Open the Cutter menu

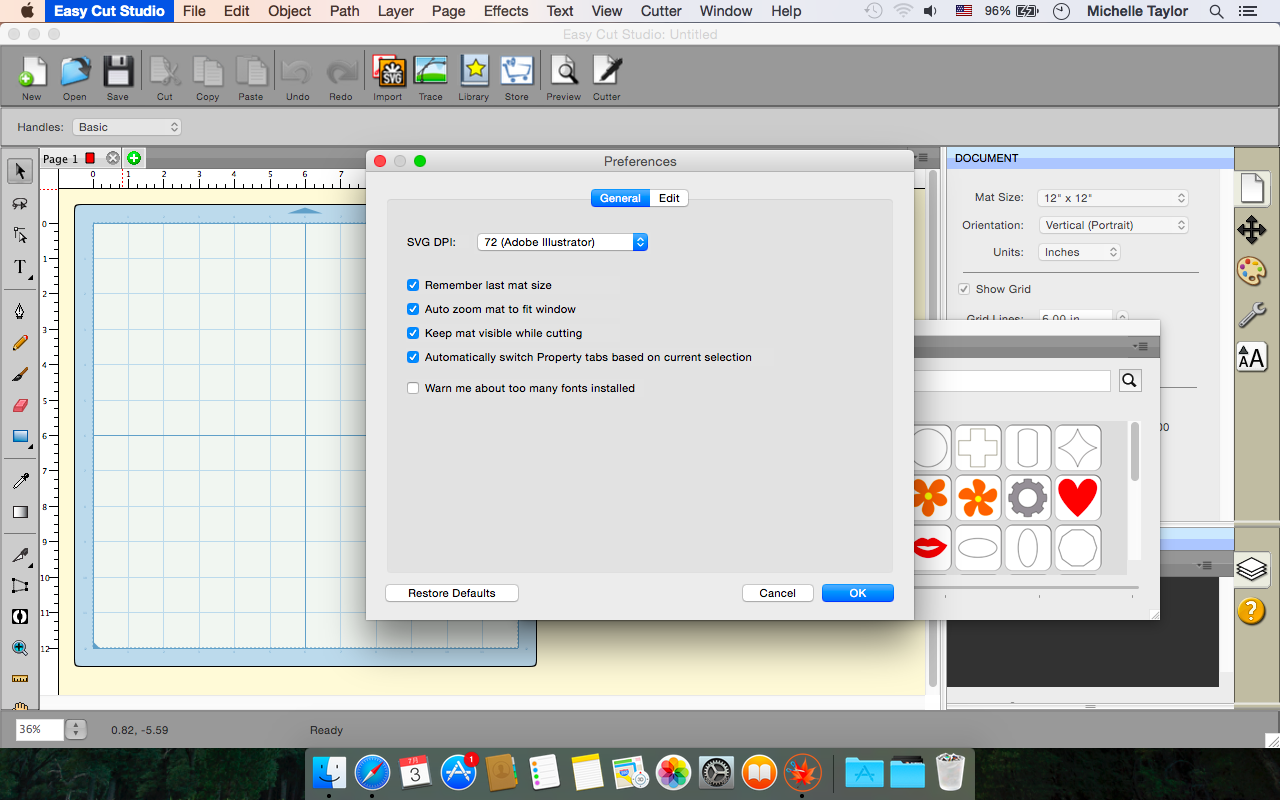click(x=660, y=11)
